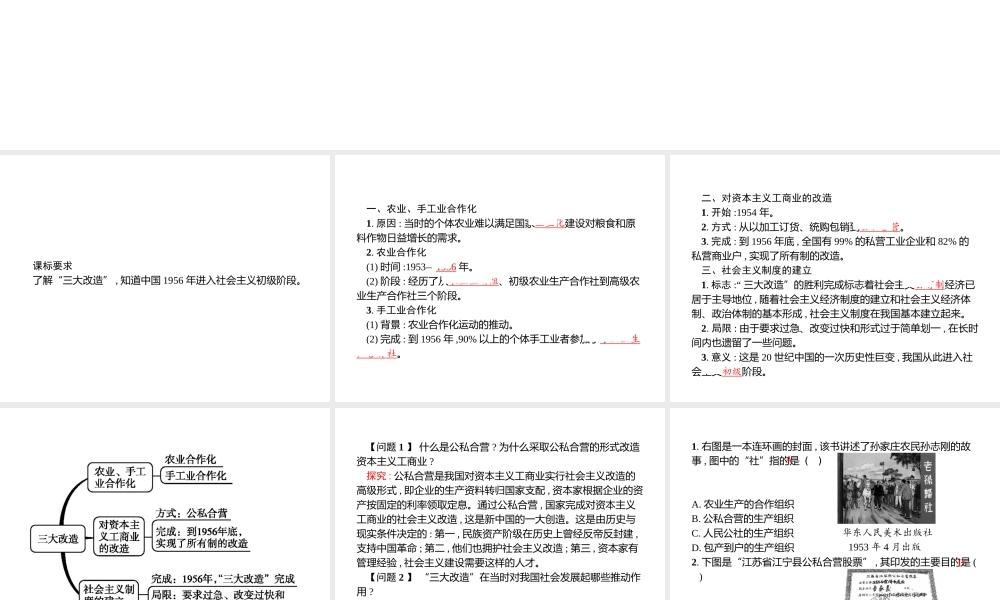The height and width of the screenshot is (600, 1000).
Task: Click the branch "完成:到1956年底,实现了所有制的改造"
Action: 202,538
